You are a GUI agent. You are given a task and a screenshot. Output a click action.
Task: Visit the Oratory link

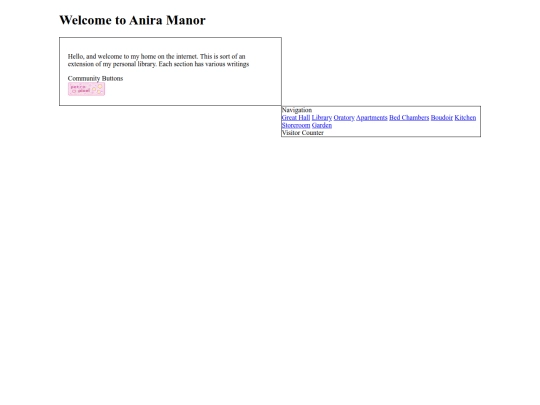[344, 118]
